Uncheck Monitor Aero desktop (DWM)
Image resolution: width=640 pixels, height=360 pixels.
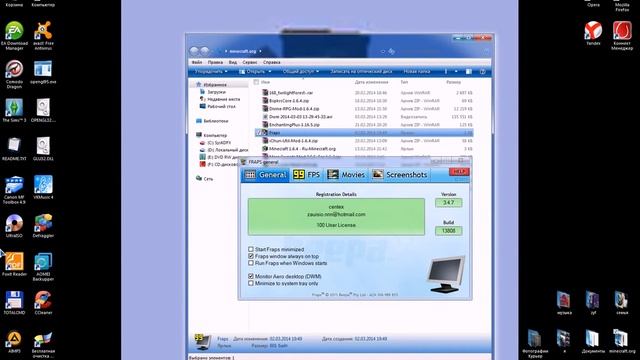[251, 276]
